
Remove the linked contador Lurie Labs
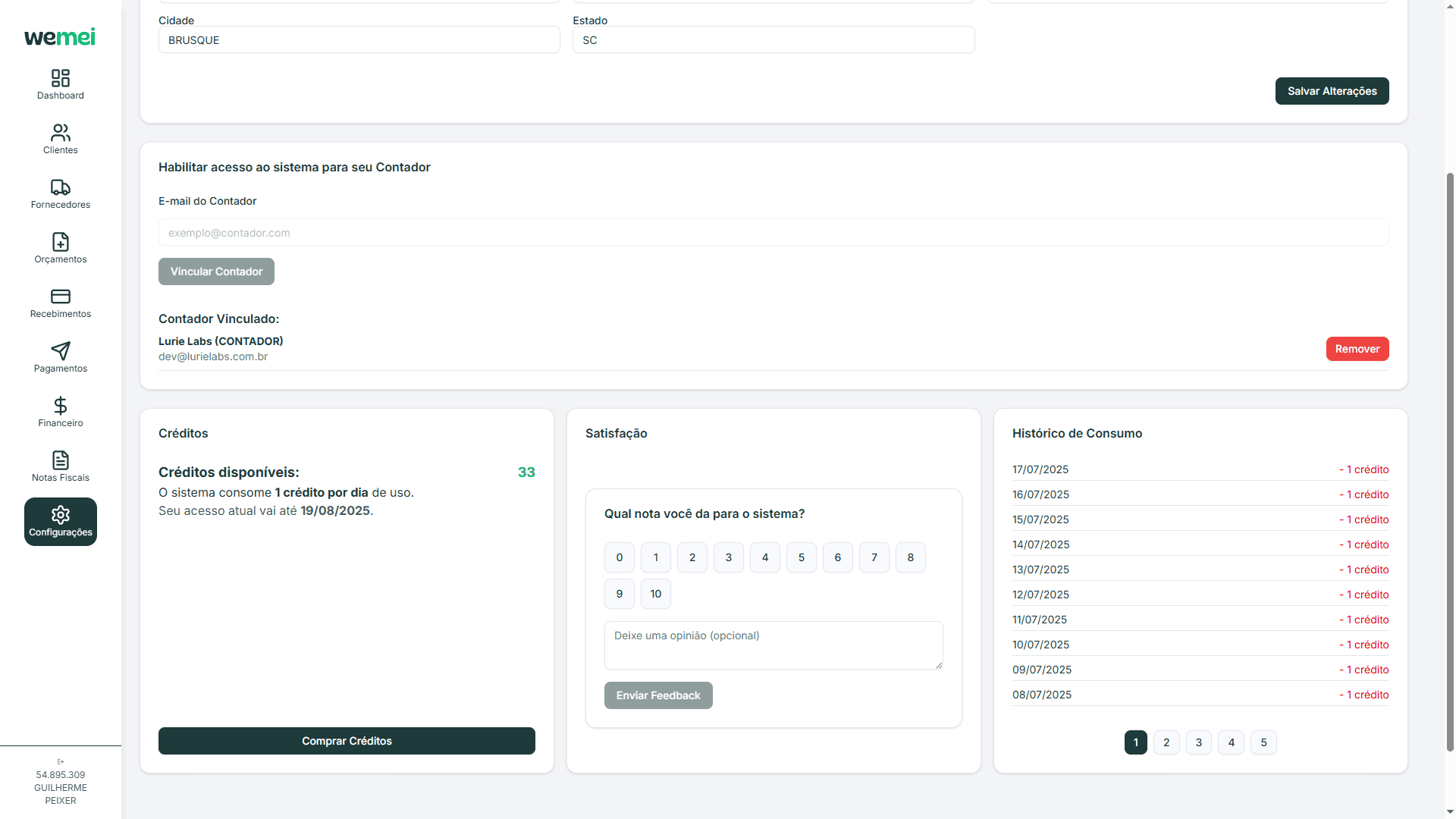pos(1357,349)
